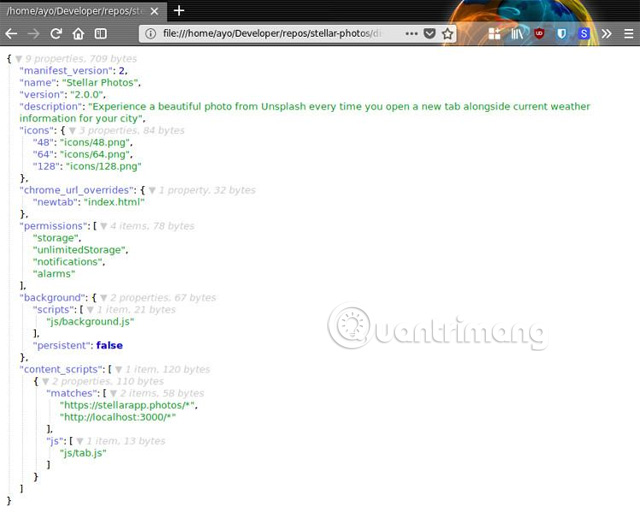Open a new tab with plus button

[179, 11]
